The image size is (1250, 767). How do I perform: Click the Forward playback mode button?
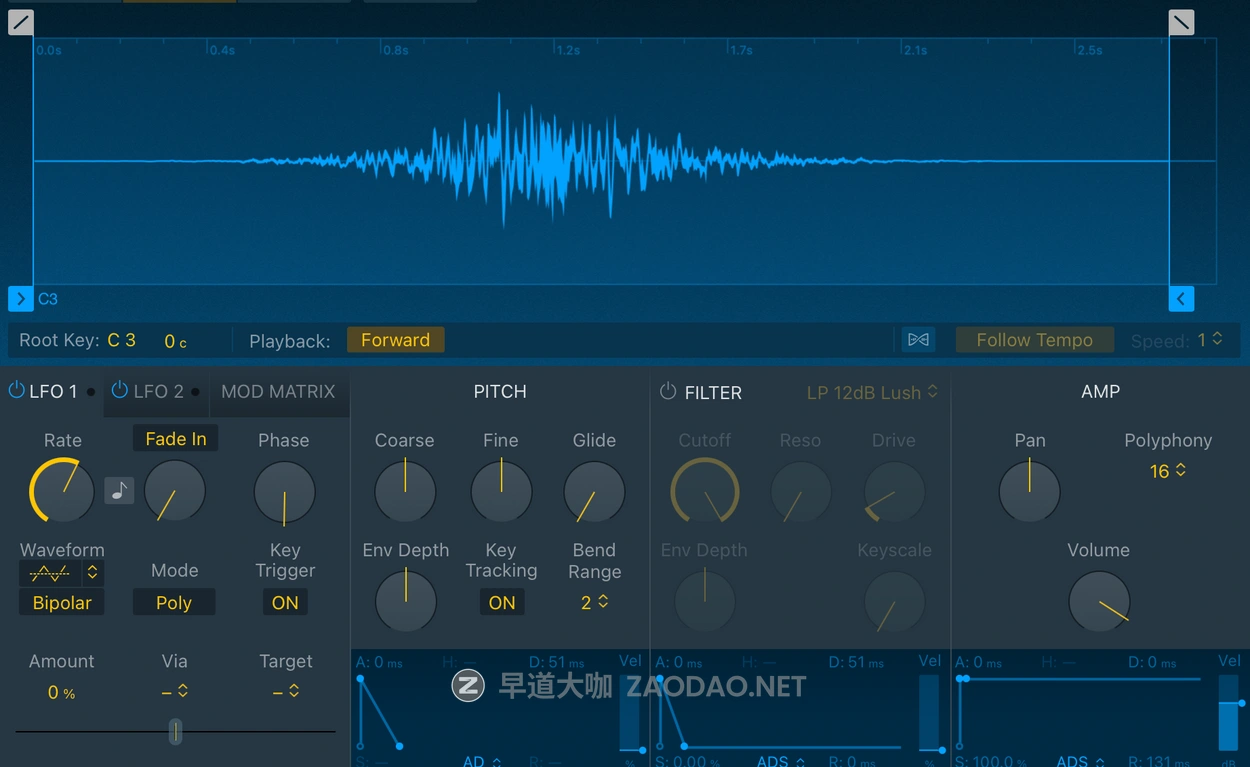pos(395,340)
